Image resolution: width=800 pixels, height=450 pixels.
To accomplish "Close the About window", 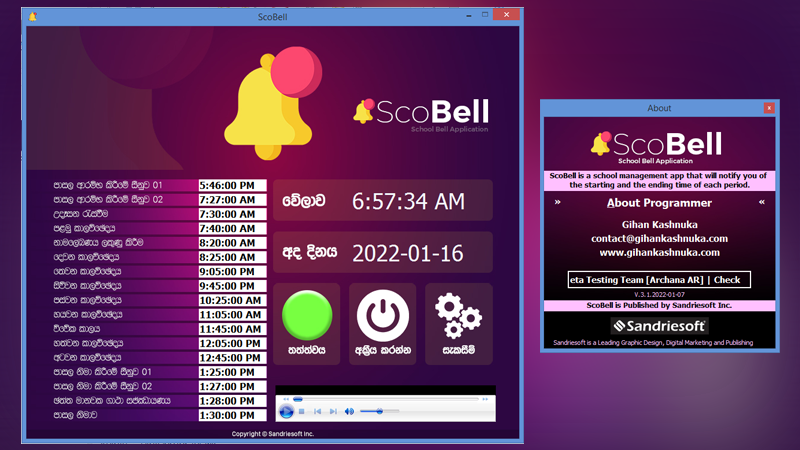I will coord(769,108).
